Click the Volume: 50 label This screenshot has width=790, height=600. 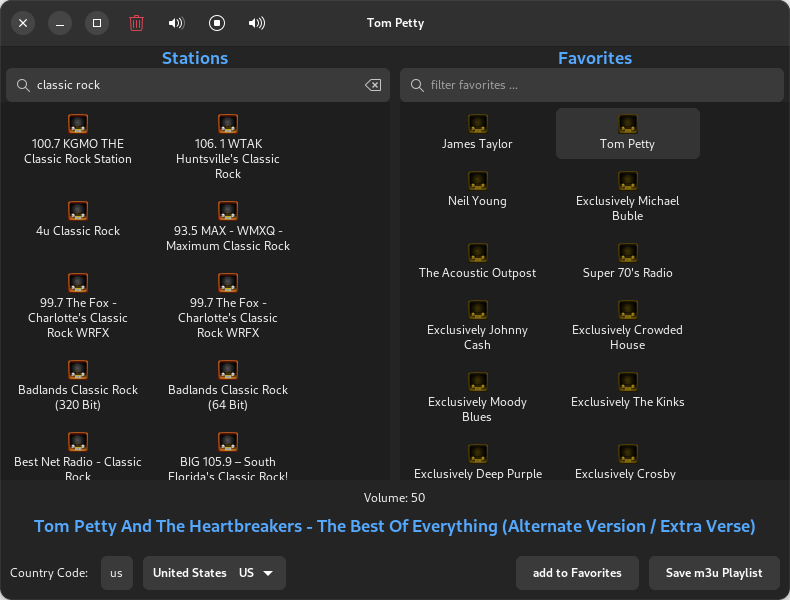coord(394,498)
